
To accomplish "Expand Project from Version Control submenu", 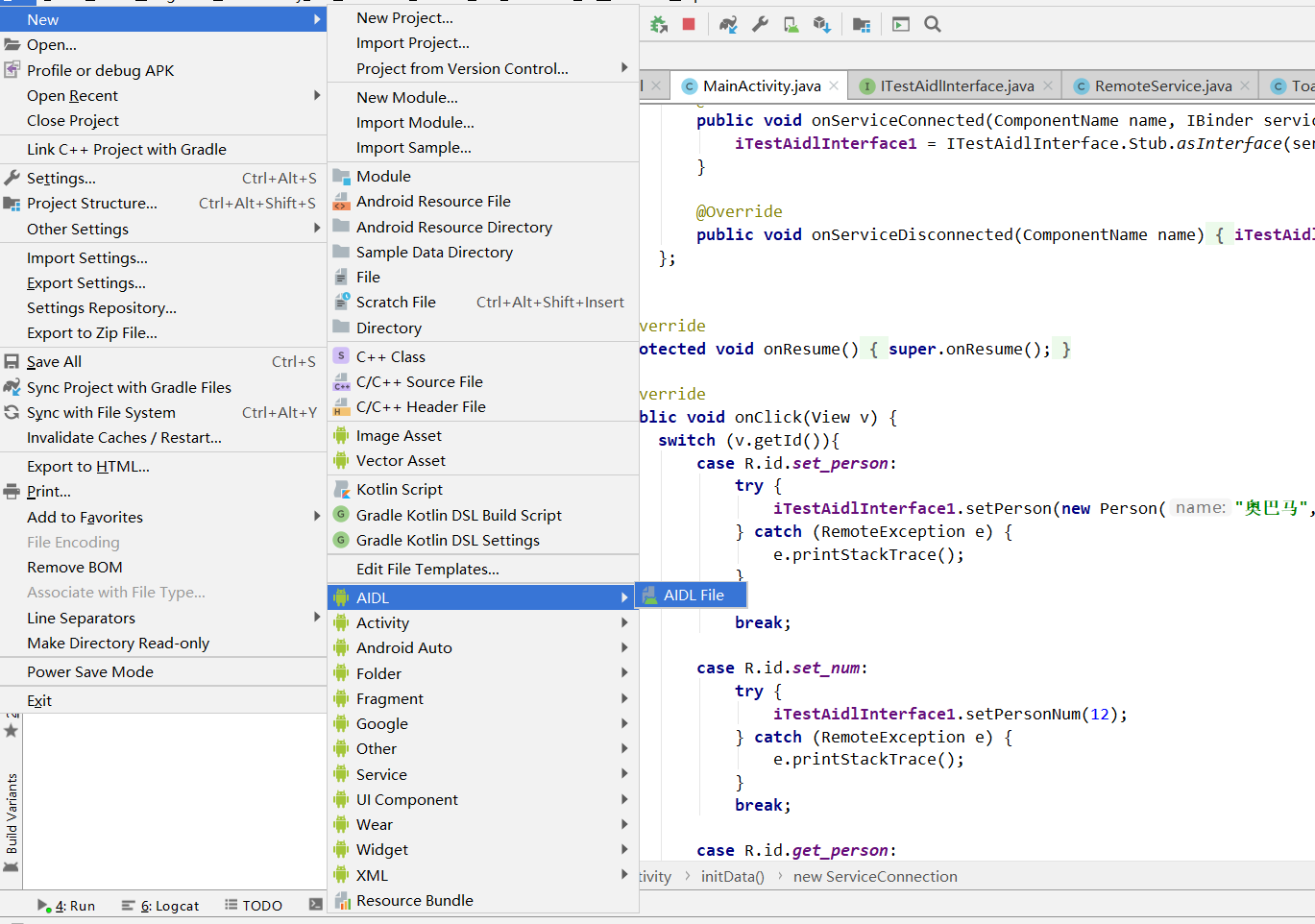I will point(483,68).
